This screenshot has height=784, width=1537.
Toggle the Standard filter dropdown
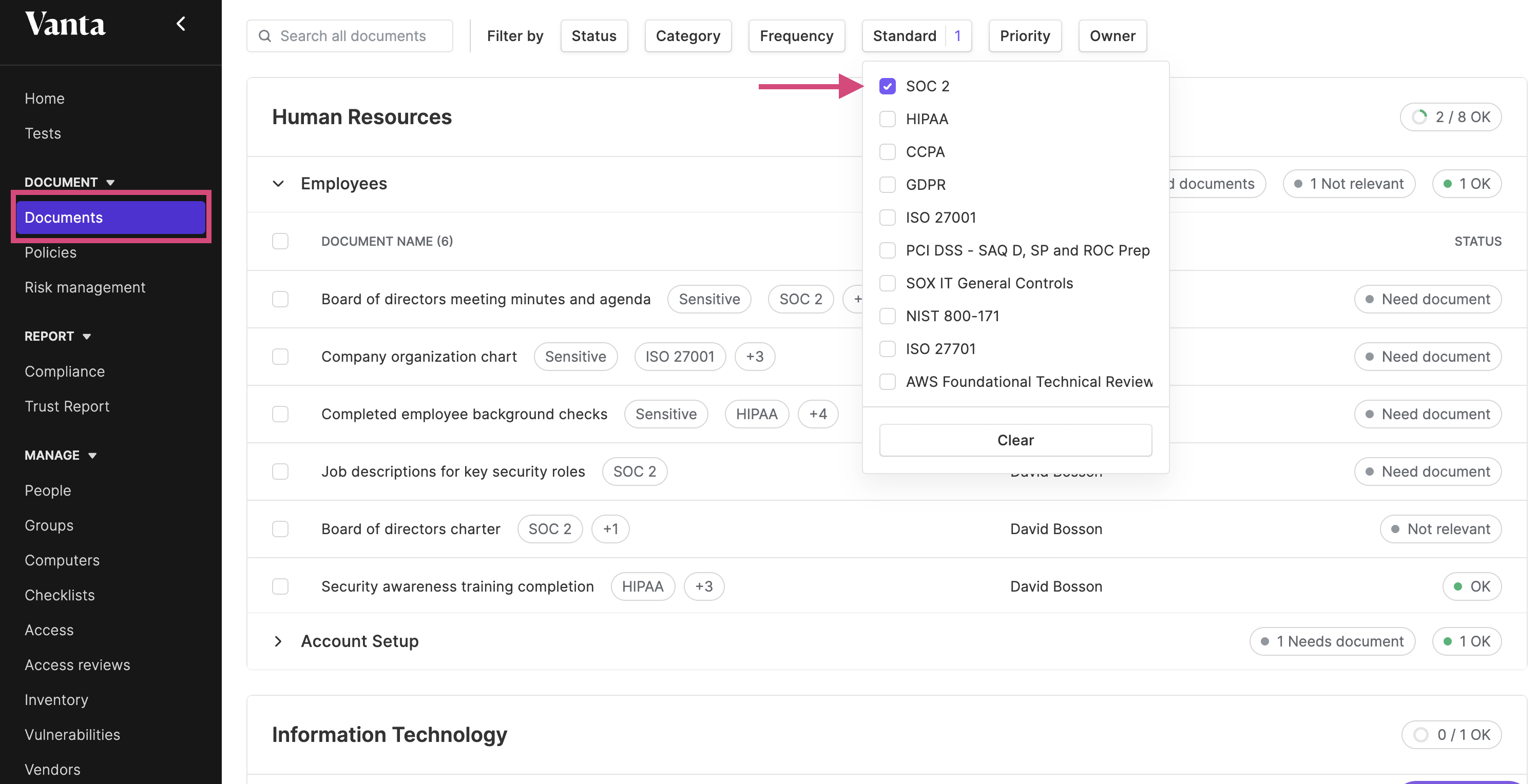[916, 36]
